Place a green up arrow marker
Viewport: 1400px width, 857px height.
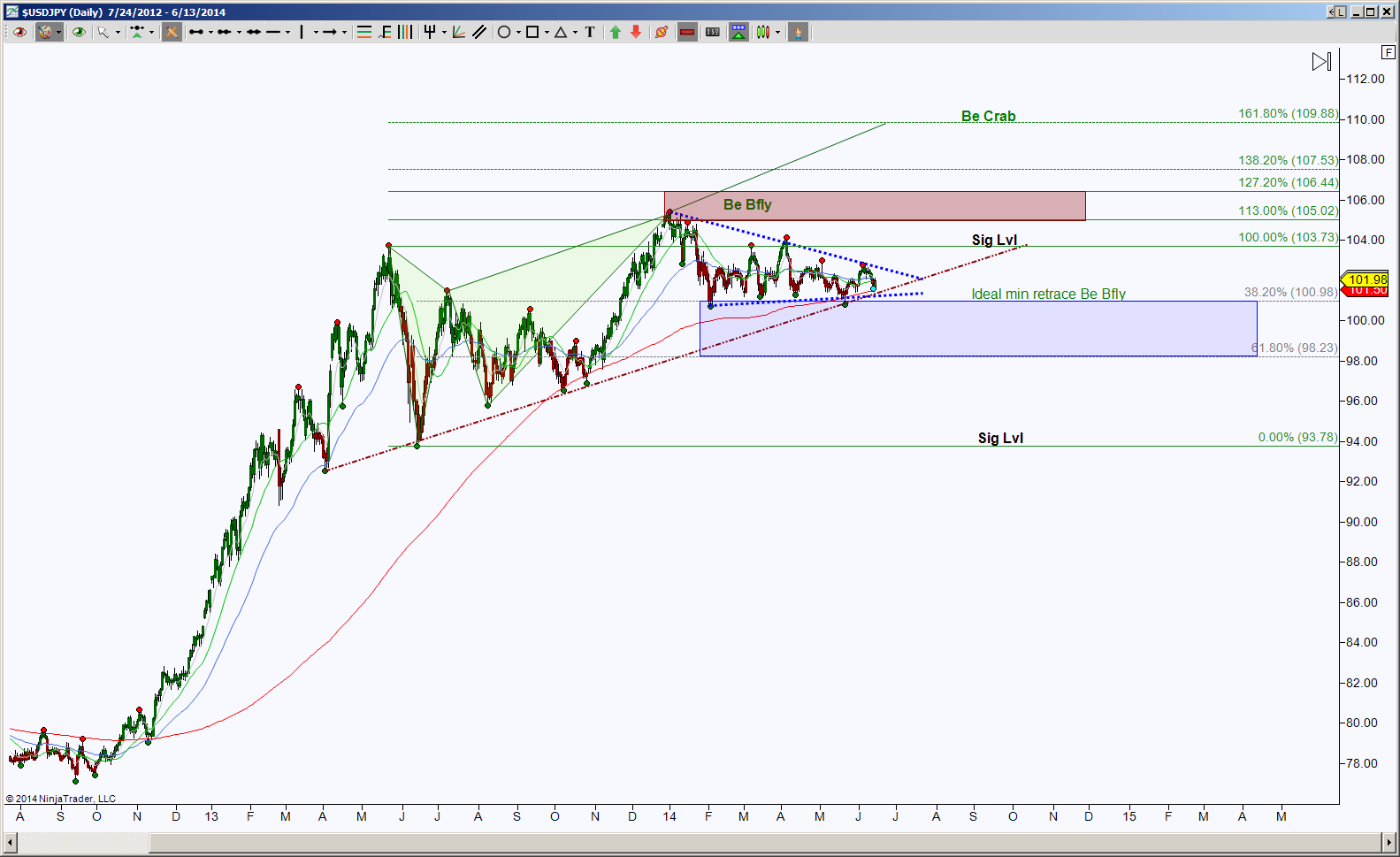coord(616,32)
